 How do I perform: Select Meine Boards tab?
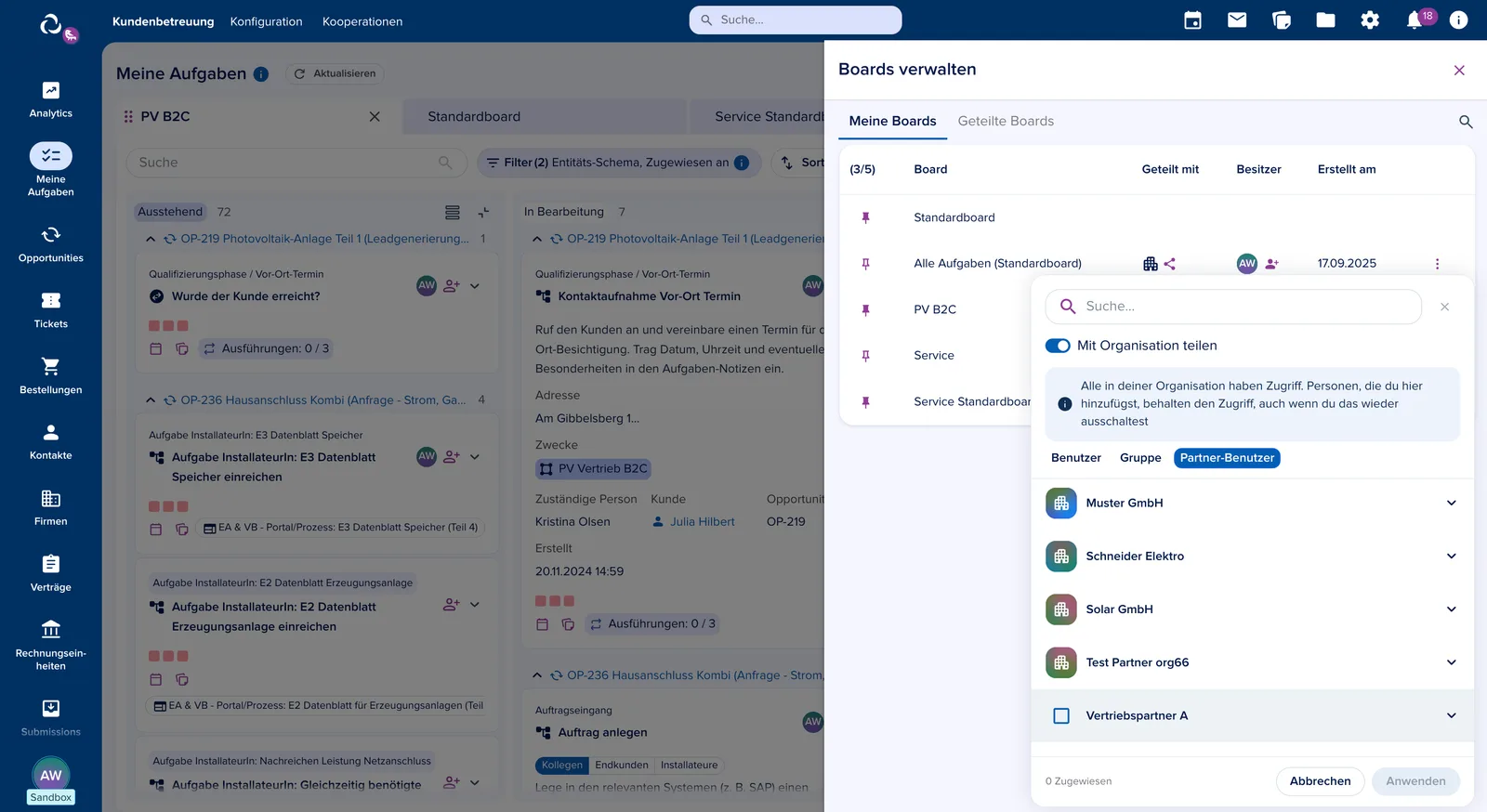pos(892,122)
